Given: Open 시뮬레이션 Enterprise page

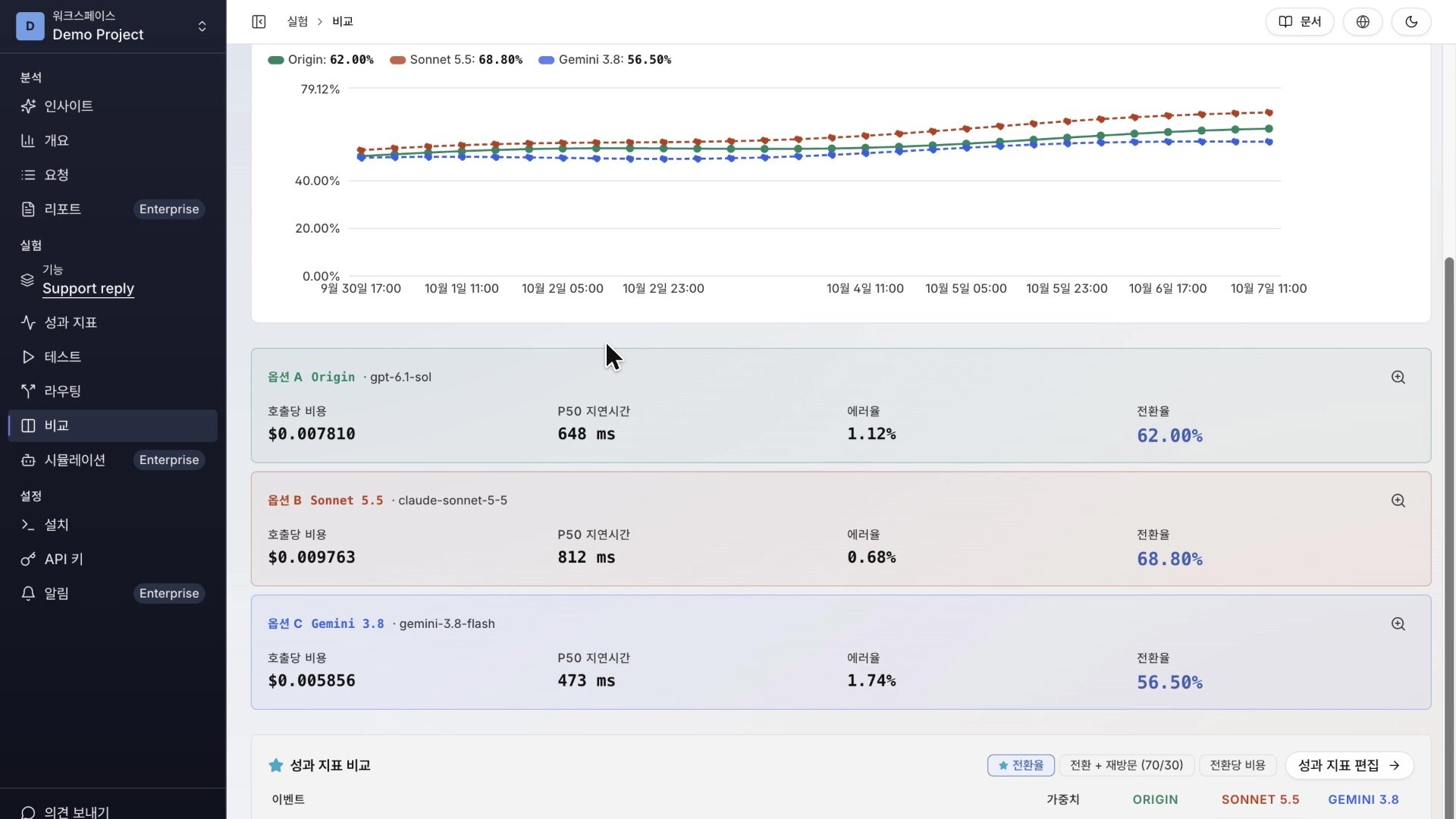Looking at the screenshot, I should tap(113, 460).
